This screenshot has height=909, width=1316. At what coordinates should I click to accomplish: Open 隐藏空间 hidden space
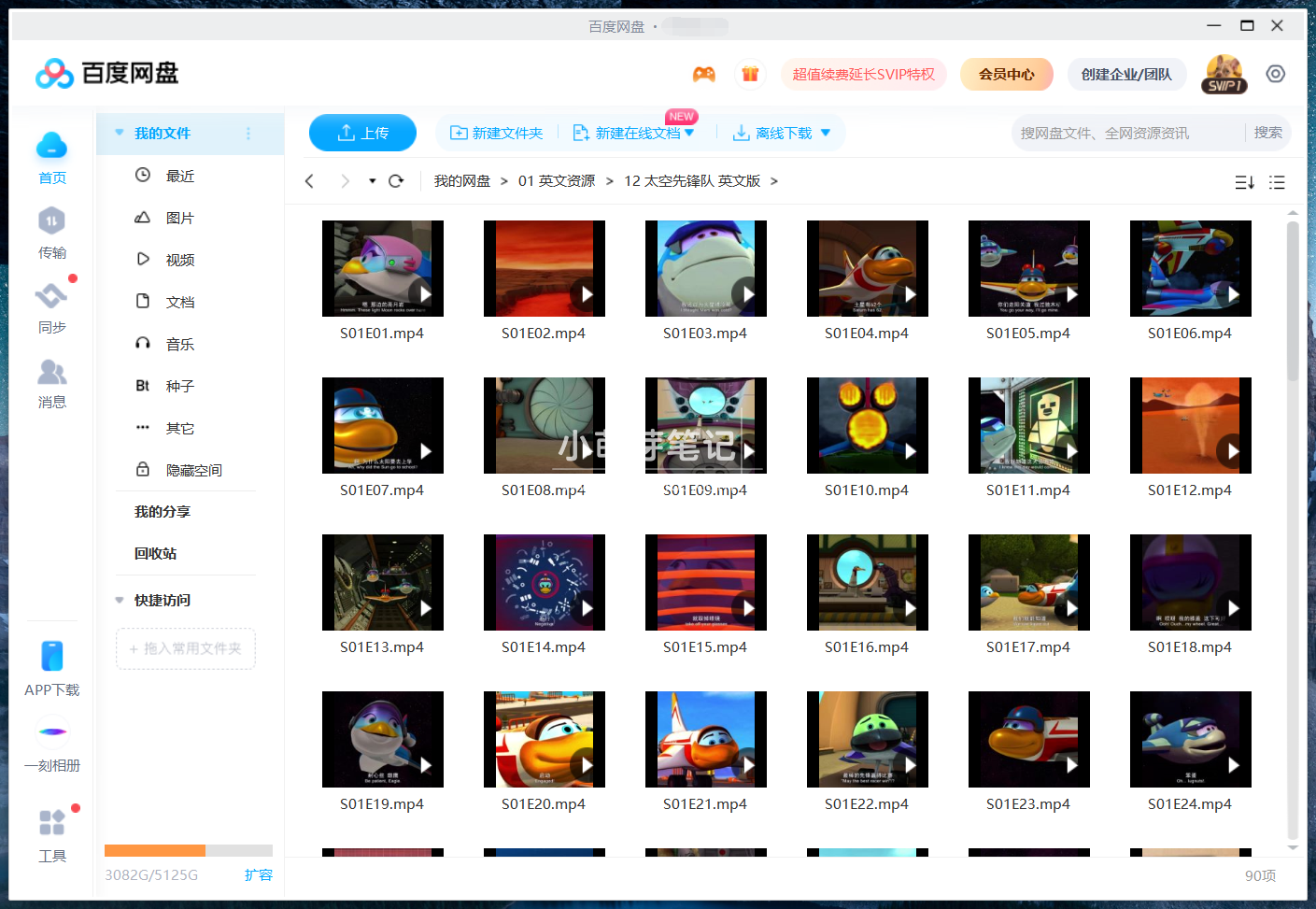(192, 469)
